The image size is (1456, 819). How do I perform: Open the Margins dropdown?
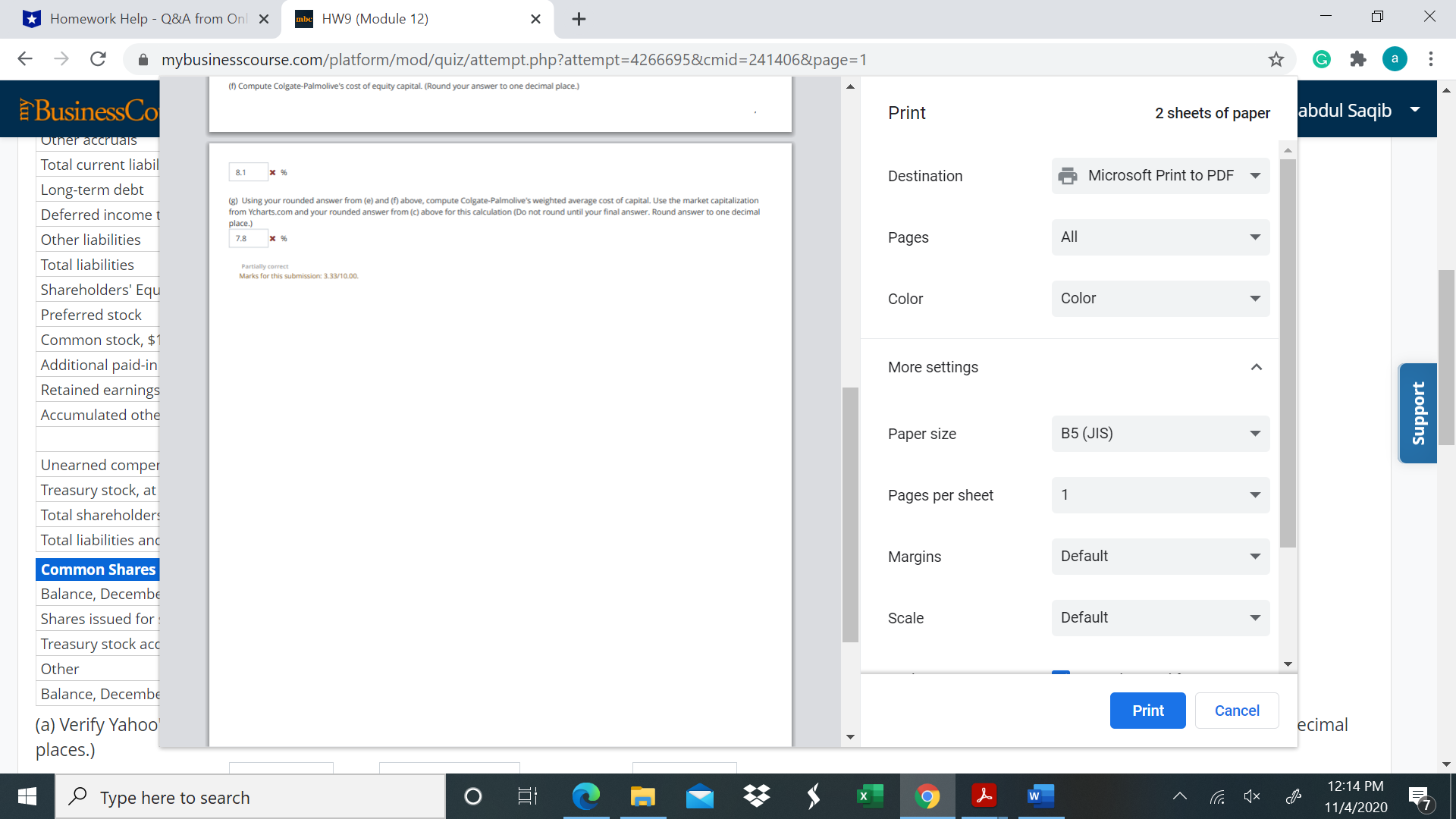(1159, 557)
